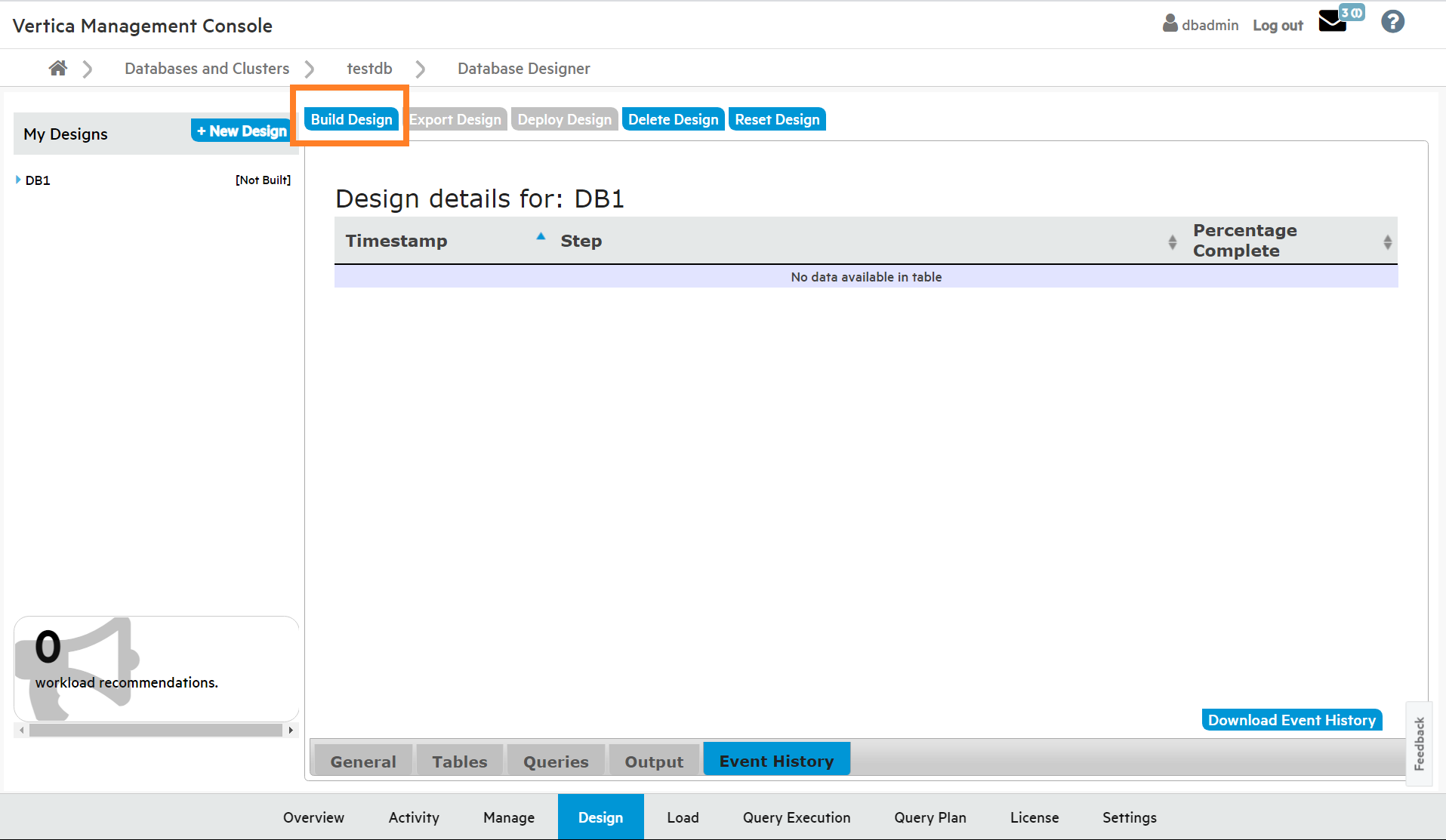The image size is (1446, 840).
Task: Open the vertical Feedback tab
Action: click(1419, 743)
